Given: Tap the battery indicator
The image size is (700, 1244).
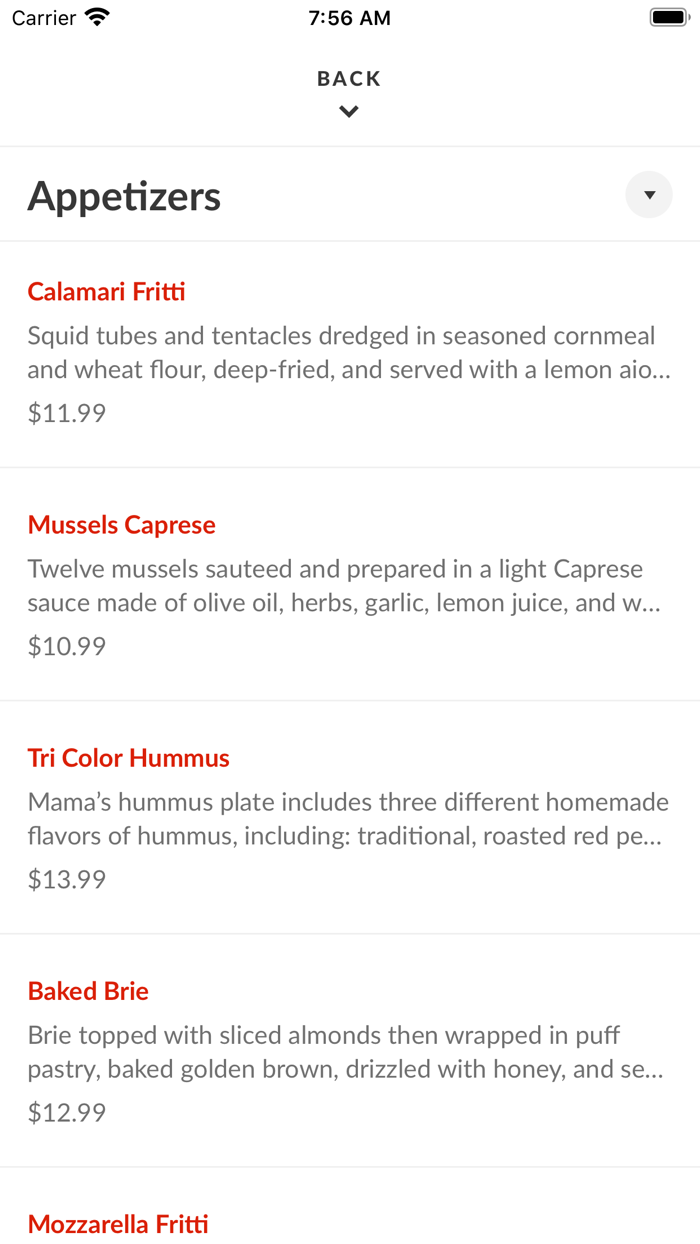Looking at the screenshot, I should point(668,15).
